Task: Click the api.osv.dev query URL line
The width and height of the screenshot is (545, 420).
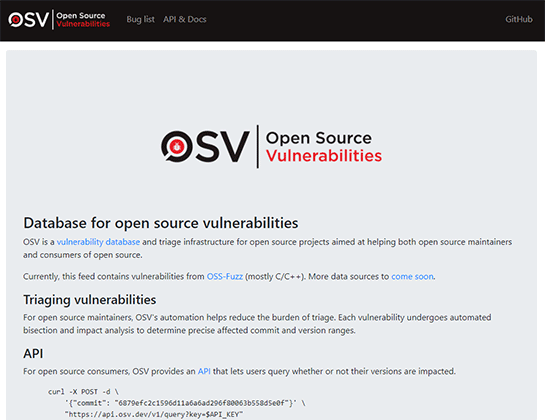Action: click(154, 414)
